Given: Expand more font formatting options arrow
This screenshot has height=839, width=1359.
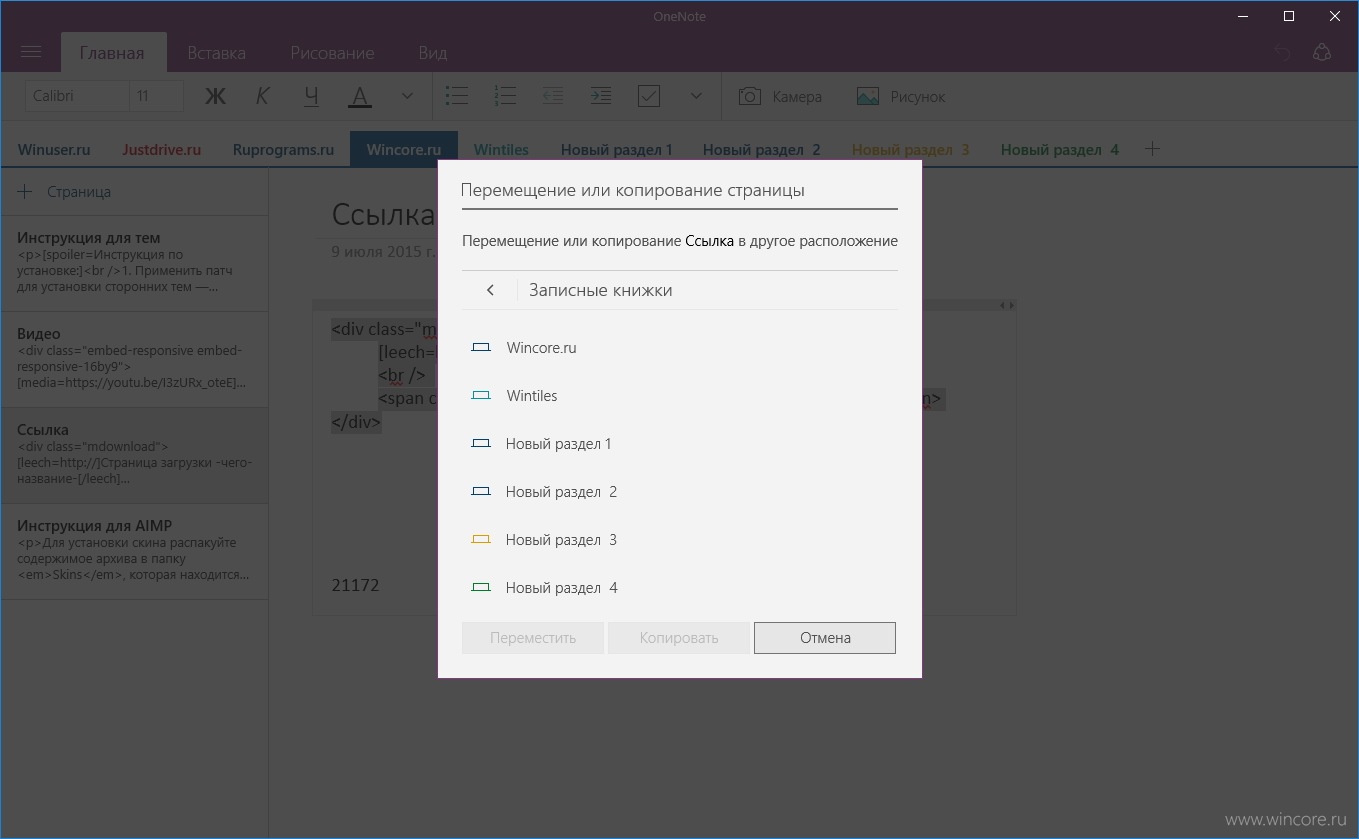Looking at the screenshot, I should 407,96.
